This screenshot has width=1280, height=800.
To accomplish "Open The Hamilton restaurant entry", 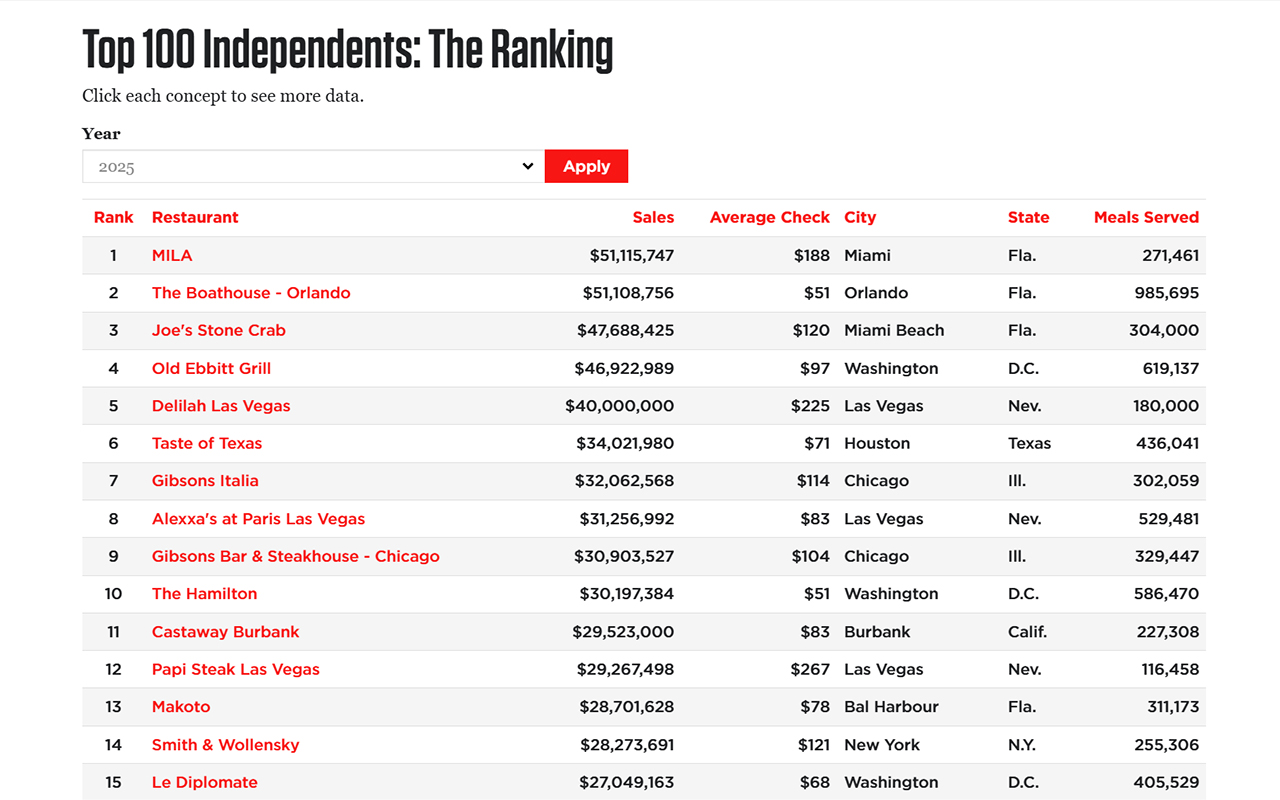I will (x=204, y=593).
